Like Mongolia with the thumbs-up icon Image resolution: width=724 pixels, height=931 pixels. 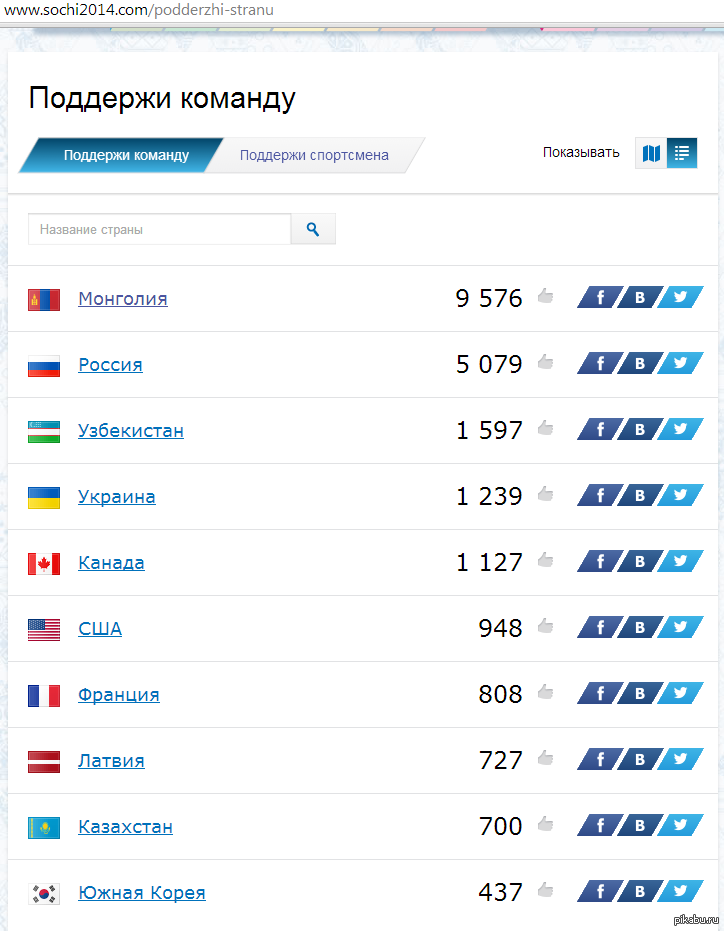click(545, 296)
